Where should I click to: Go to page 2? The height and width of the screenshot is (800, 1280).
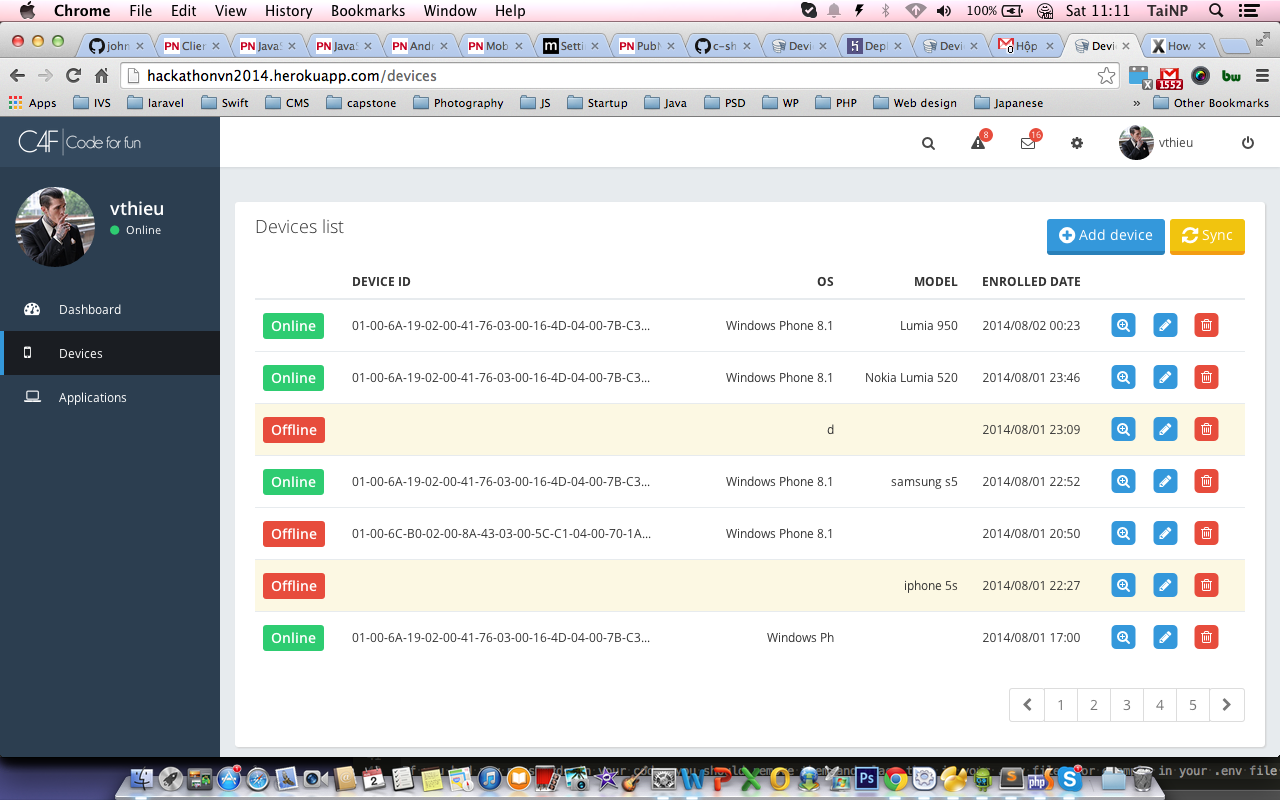[x=1094, y=705]
